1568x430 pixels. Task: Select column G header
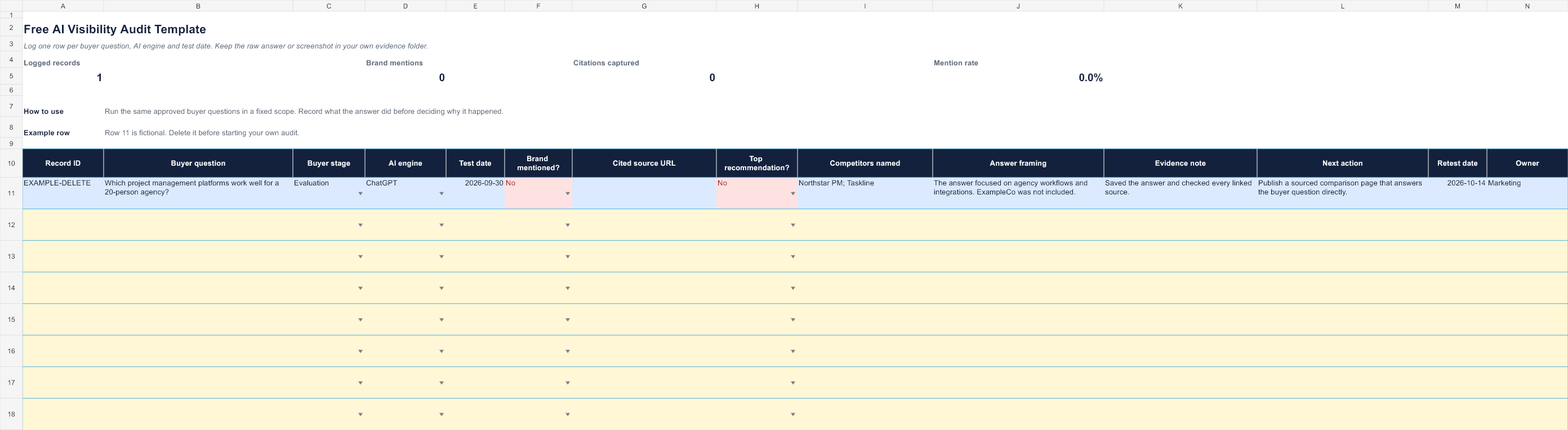click(644, 6)
